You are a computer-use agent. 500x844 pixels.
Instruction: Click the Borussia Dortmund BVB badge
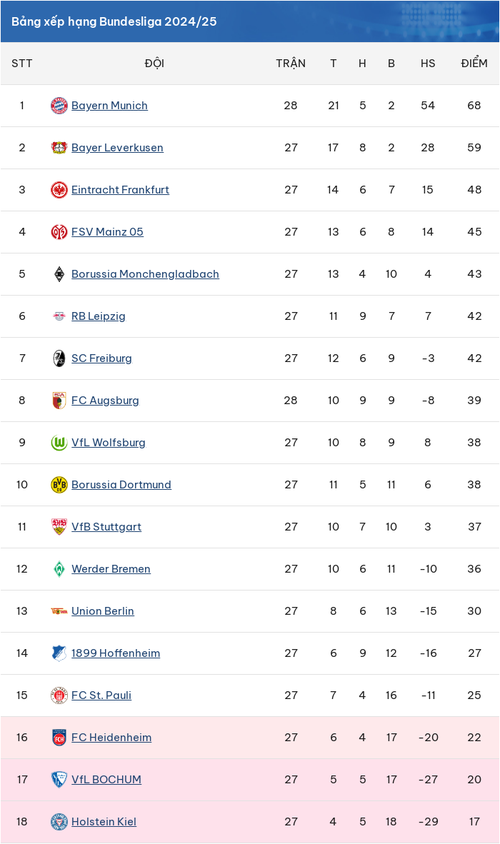[59, 484]
